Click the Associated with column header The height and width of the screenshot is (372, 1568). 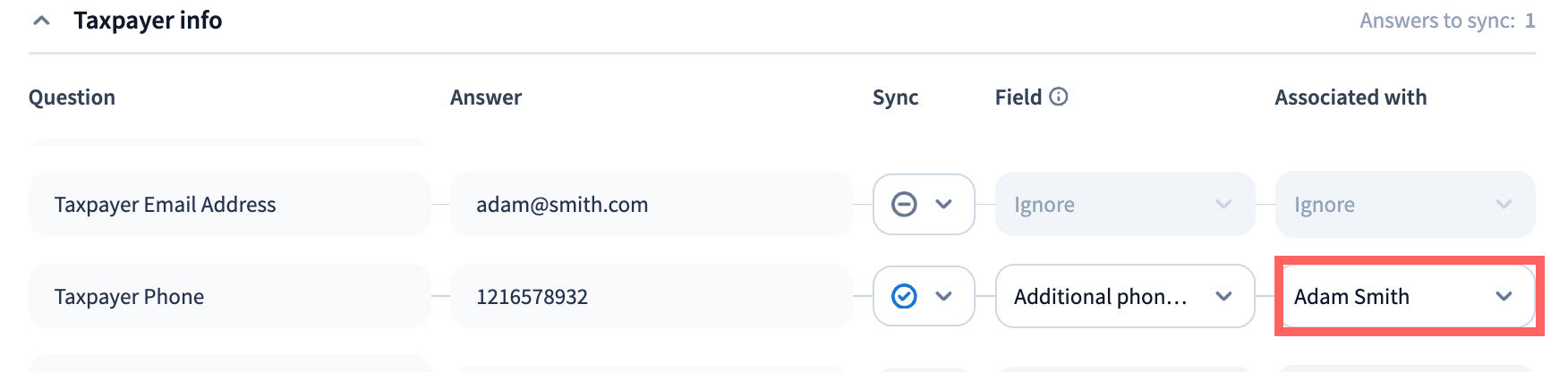(x=1351, y=97)
